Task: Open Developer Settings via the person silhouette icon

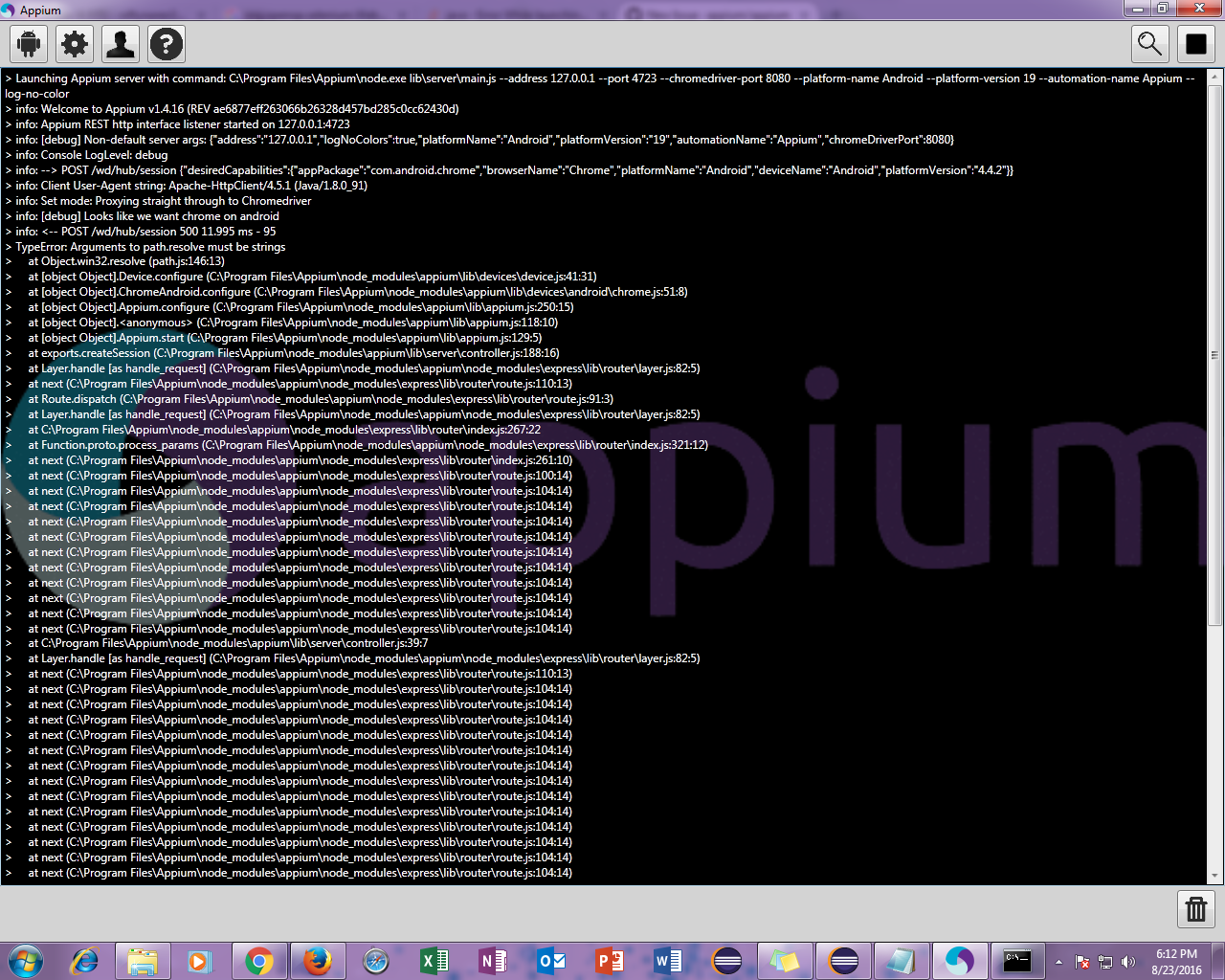Action: coord(121,44)
